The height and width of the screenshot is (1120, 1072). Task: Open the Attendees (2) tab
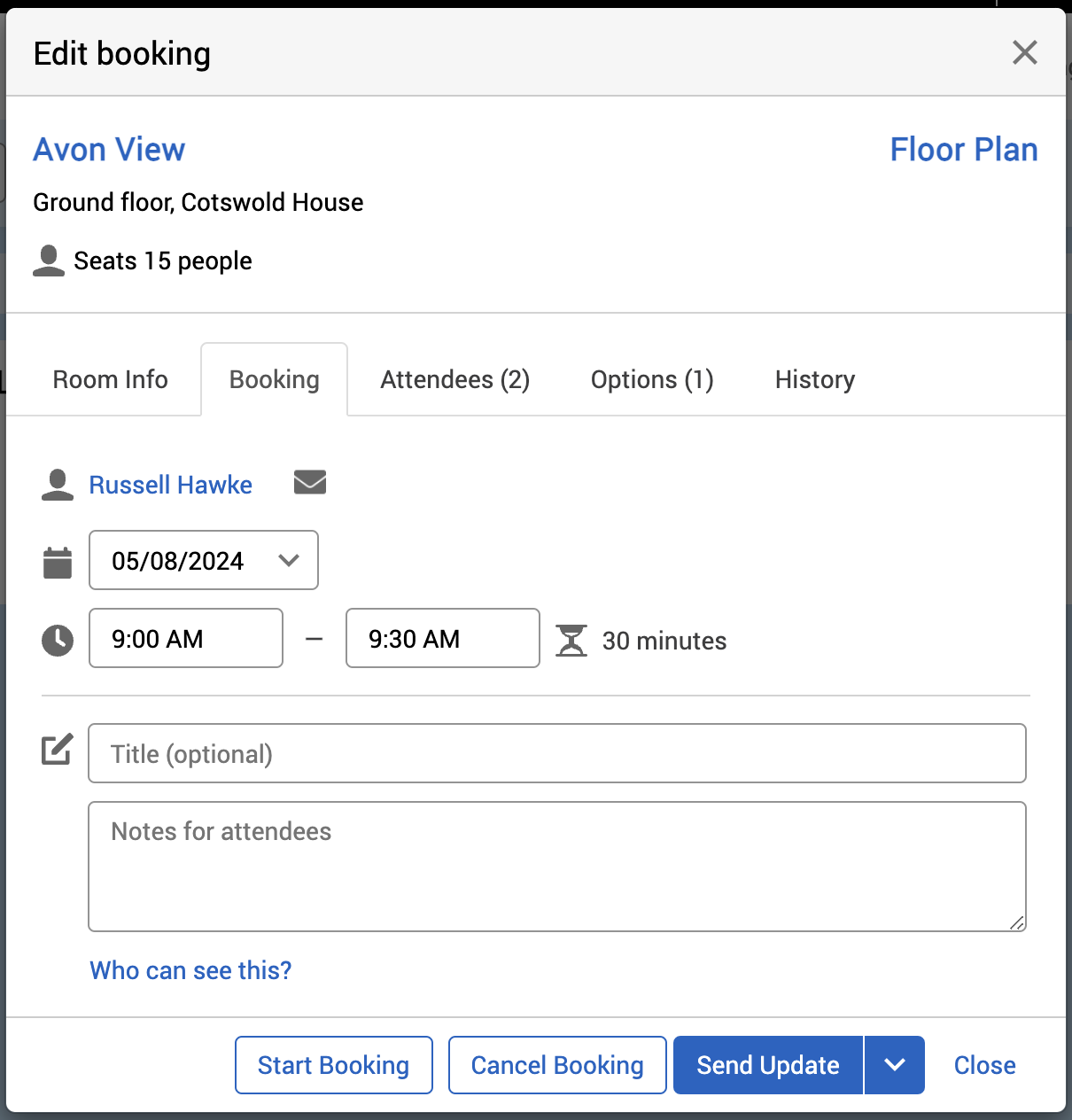point(454,379)
